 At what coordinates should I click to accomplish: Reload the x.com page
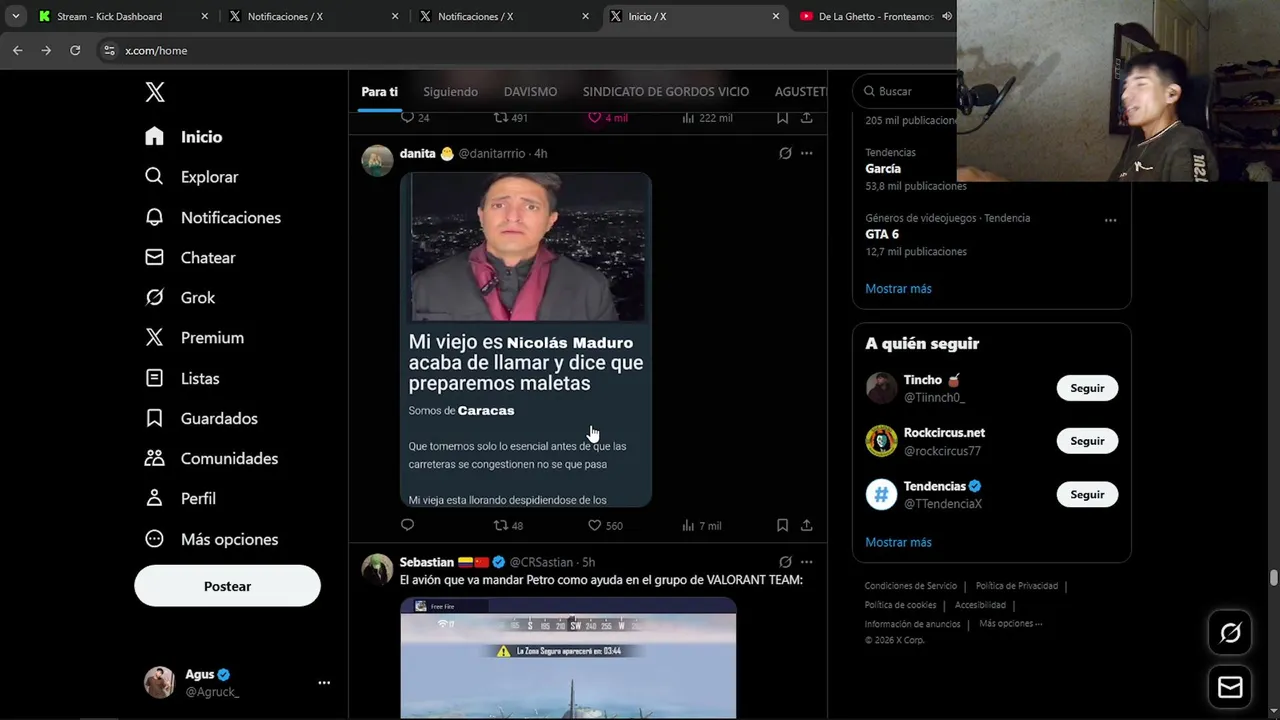pos(75,50)
